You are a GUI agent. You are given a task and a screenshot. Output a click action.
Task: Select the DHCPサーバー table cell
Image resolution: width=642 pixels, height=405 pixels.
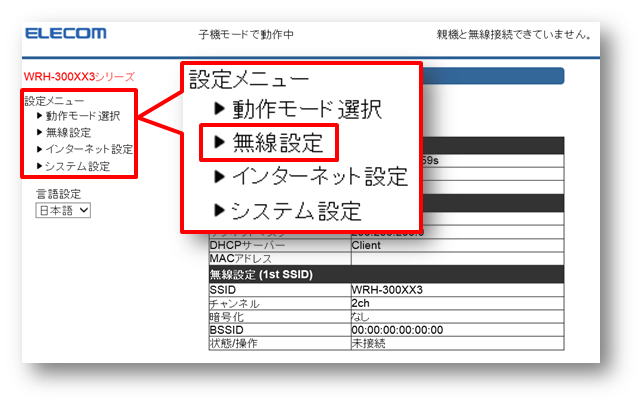click(x=280, y=245)
